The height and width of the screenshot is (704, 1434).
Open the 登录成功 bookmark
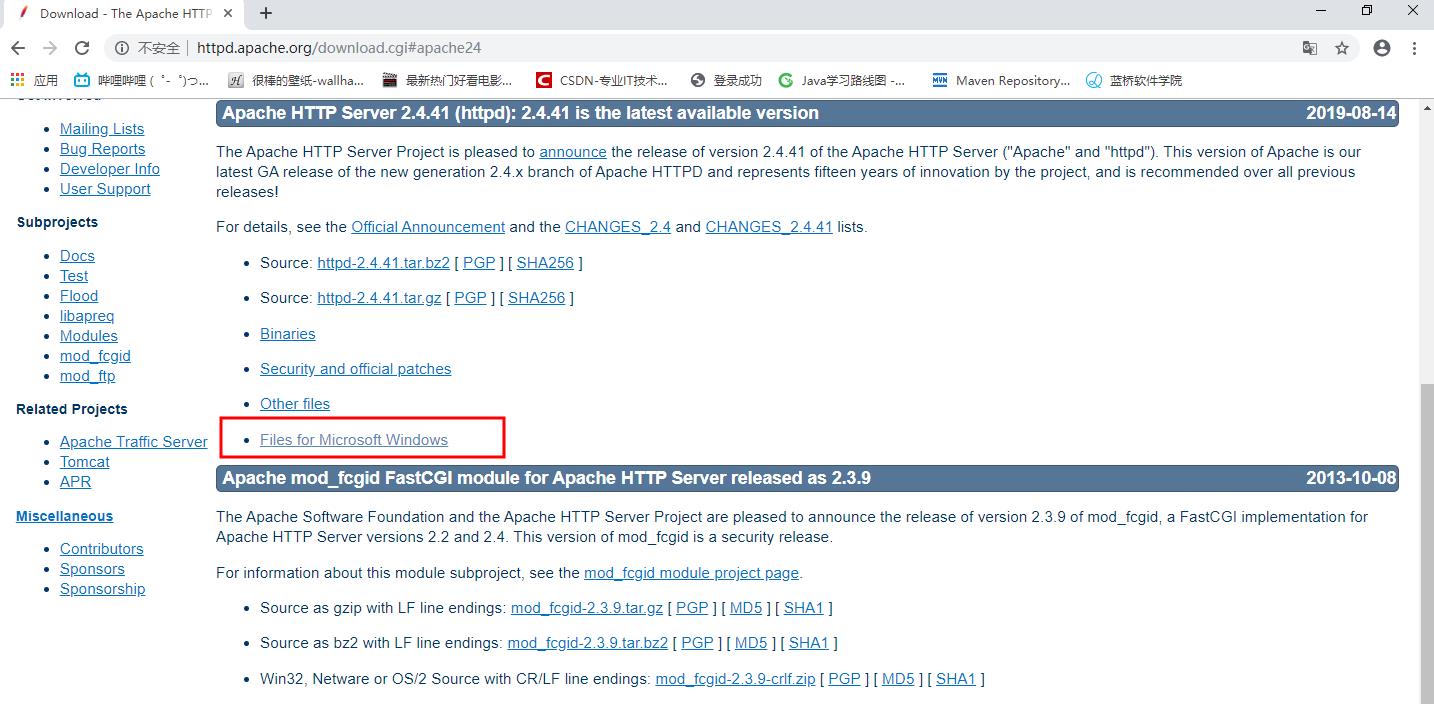click(x=725, y=80)
